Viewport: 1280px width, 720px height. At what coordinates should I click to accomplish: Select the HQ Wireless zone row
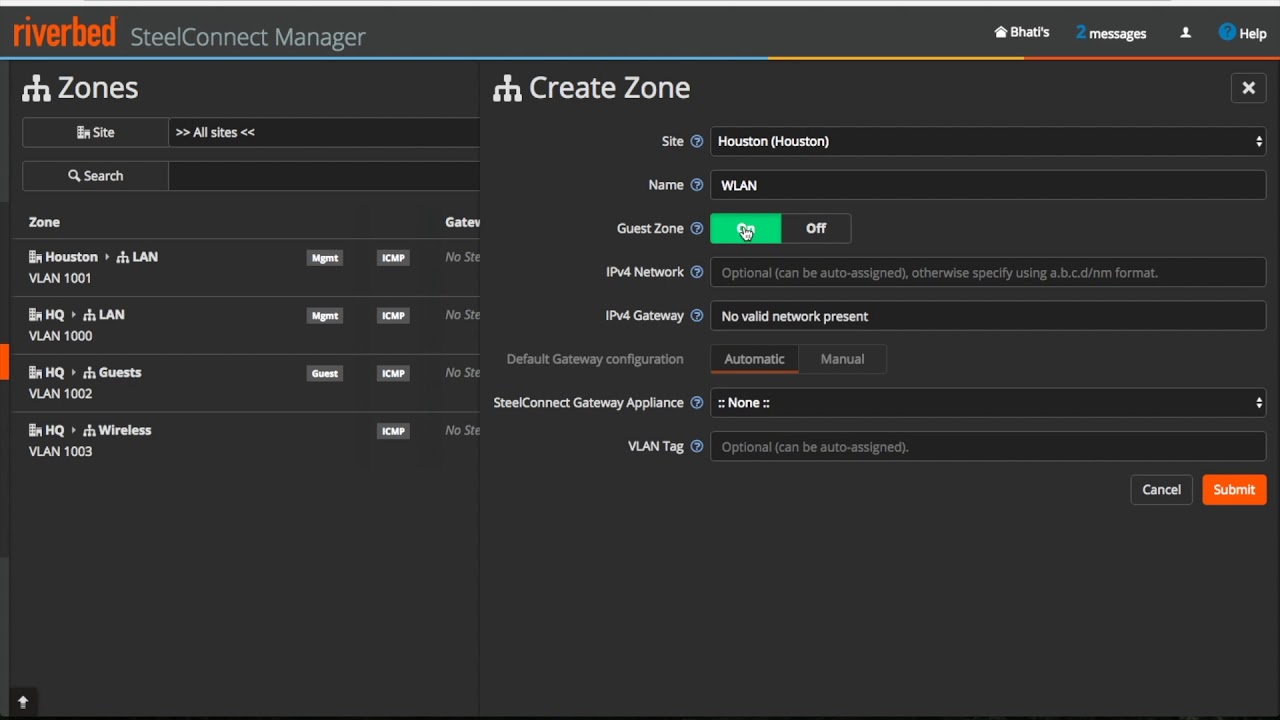coord(246,441)
